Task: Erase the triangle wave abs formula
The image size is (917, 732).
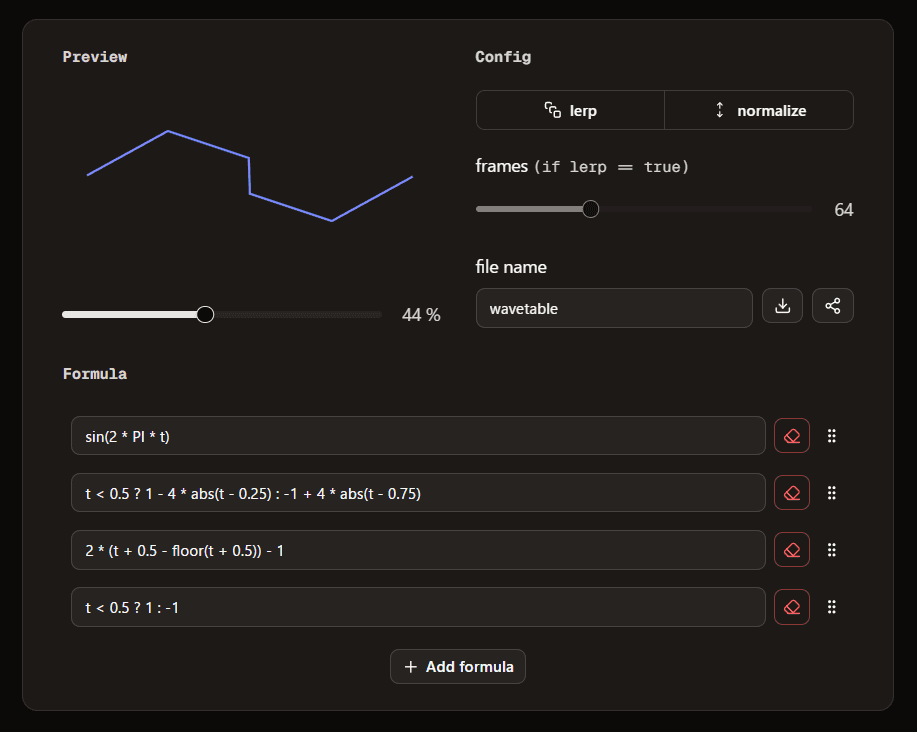Action: [791, 493]
